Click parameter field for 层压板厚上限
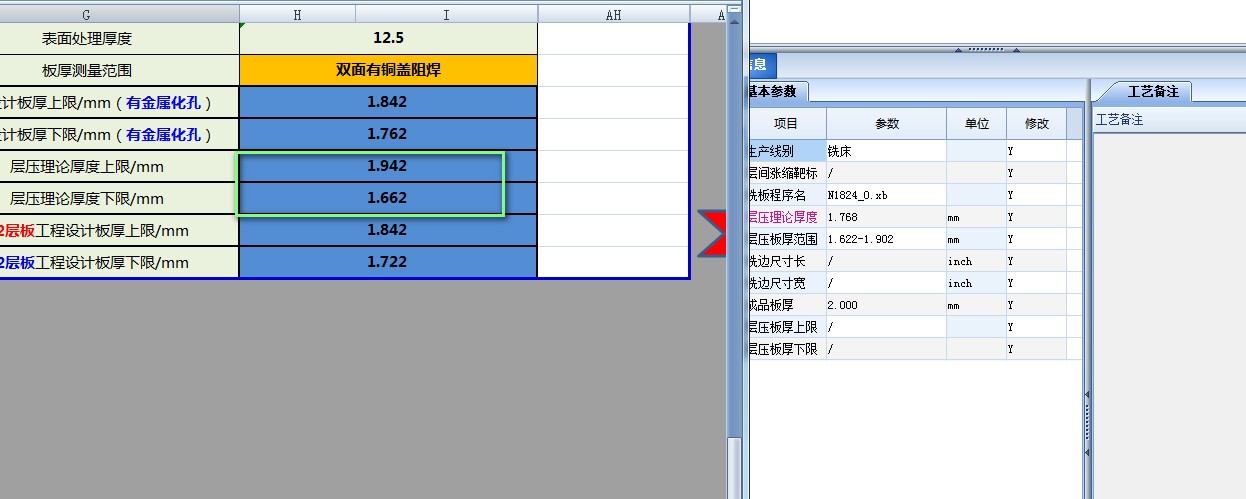Screen dimensions: 1246x499 point(886,327)
